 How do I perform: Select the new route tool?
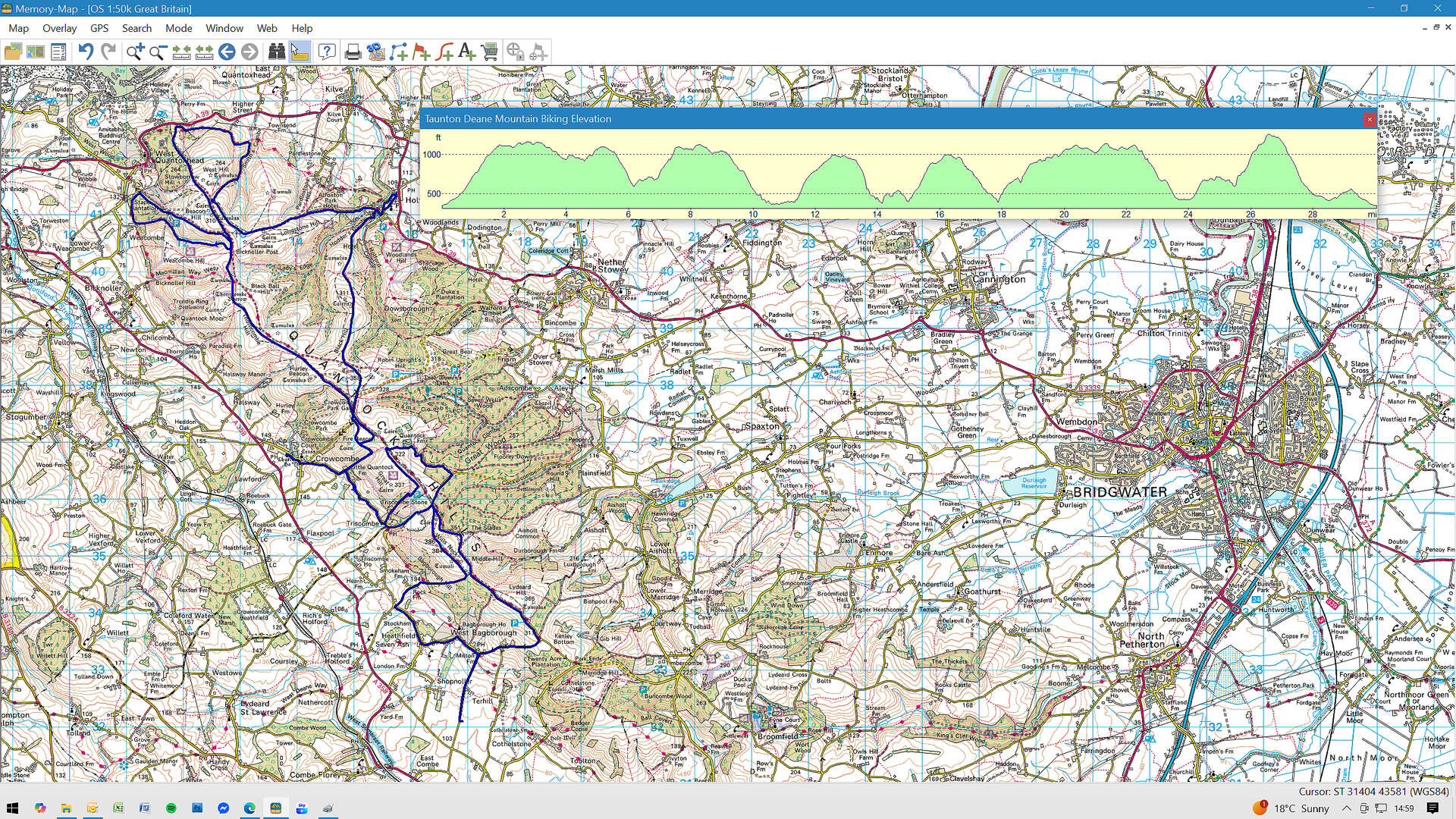(399, 52)
